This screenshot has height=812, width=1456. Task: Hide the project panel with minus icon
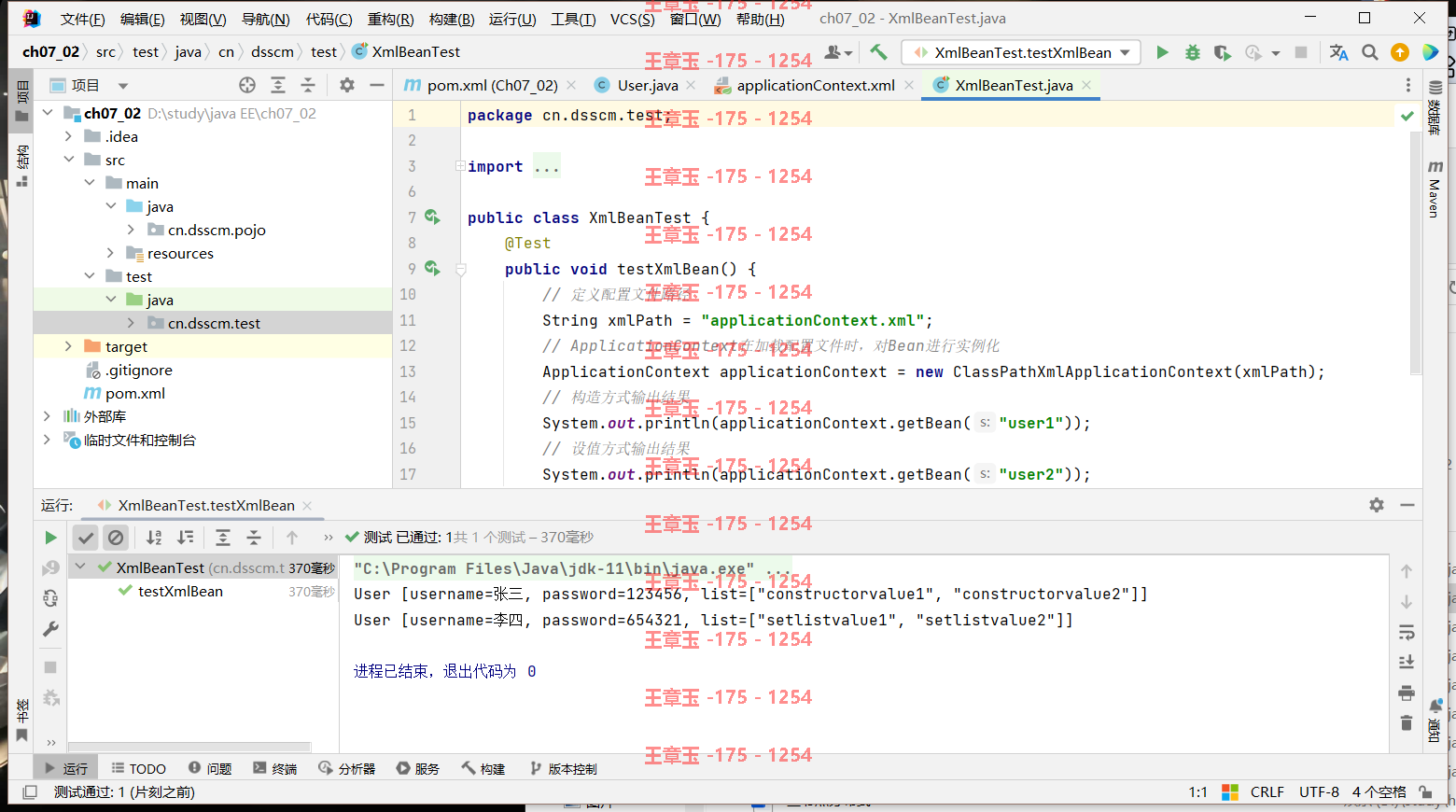tap(377, 85)
